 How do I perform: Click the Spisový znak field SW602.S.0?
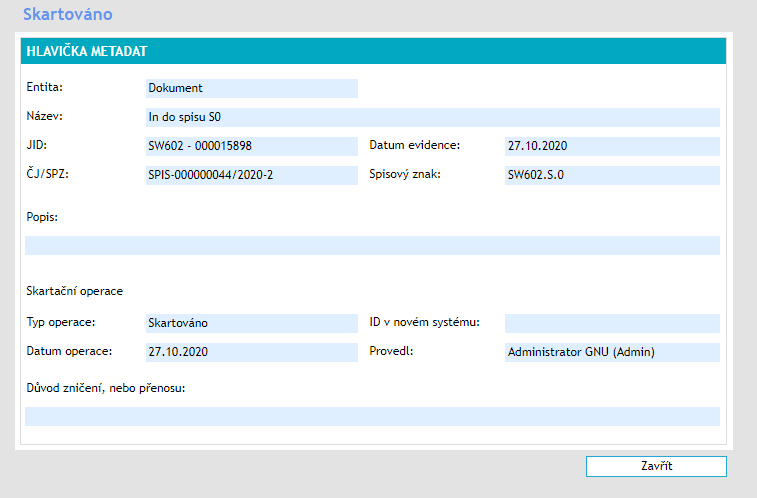[x=612, y=175]
